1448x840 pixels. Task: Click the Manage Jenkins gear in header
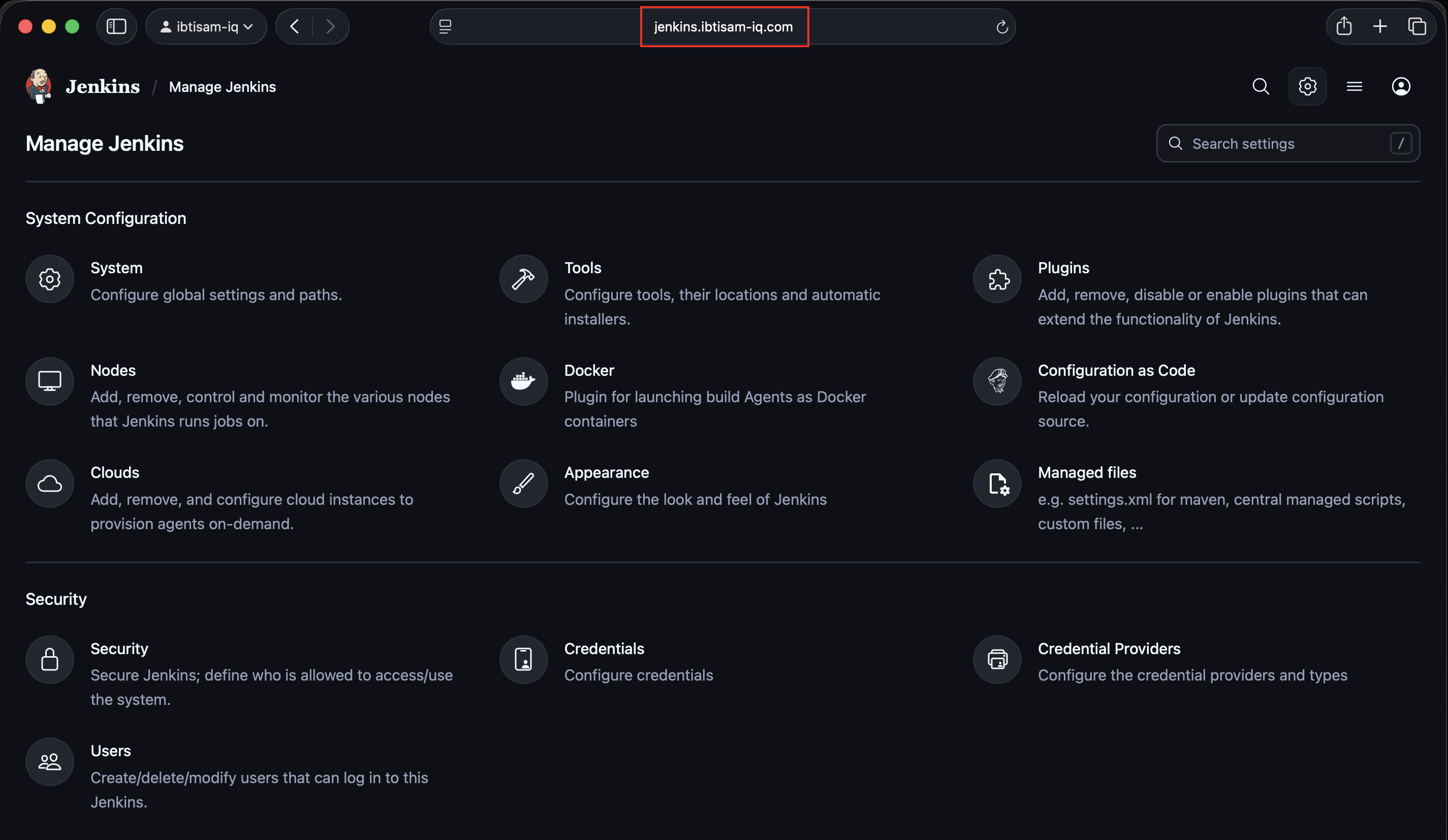(x=1308, y=87)
